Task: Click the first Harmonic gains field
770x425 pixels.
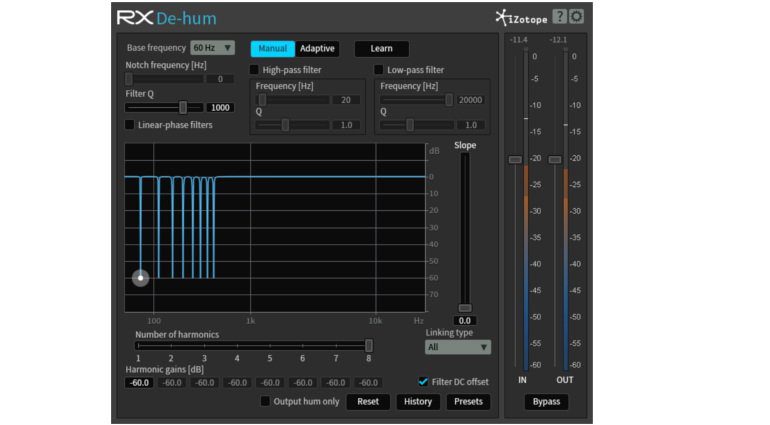Action: point(139,383)
